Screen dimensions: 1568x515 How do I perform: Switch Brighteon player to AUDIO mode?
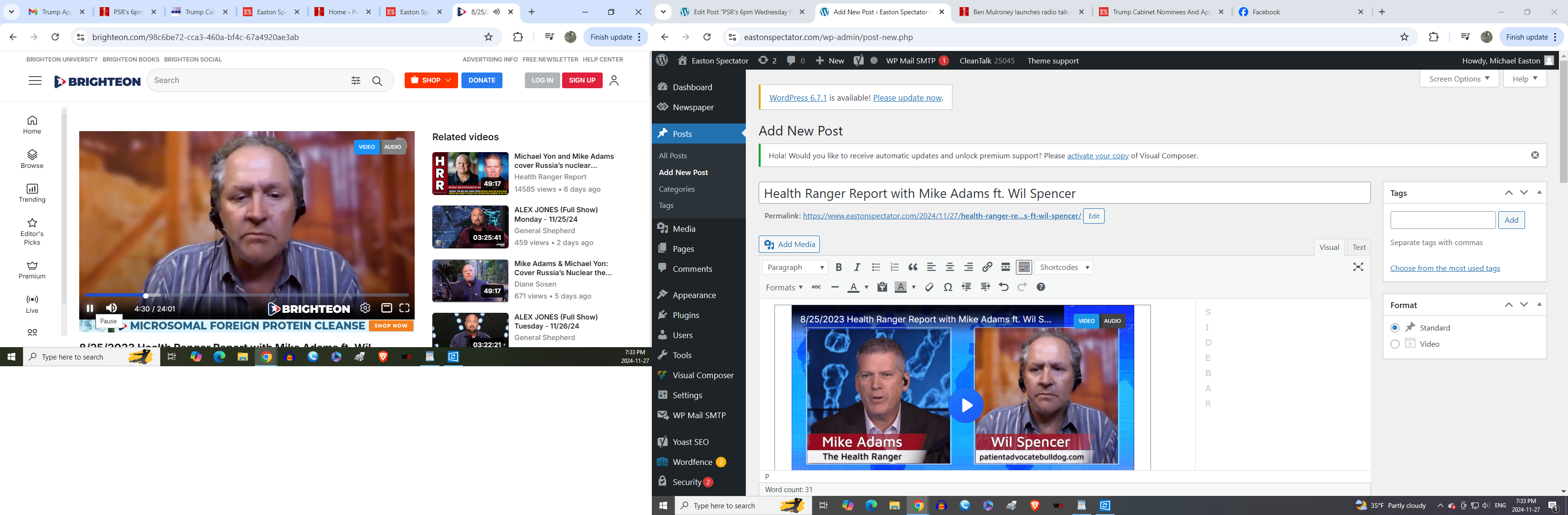(393, 147)
